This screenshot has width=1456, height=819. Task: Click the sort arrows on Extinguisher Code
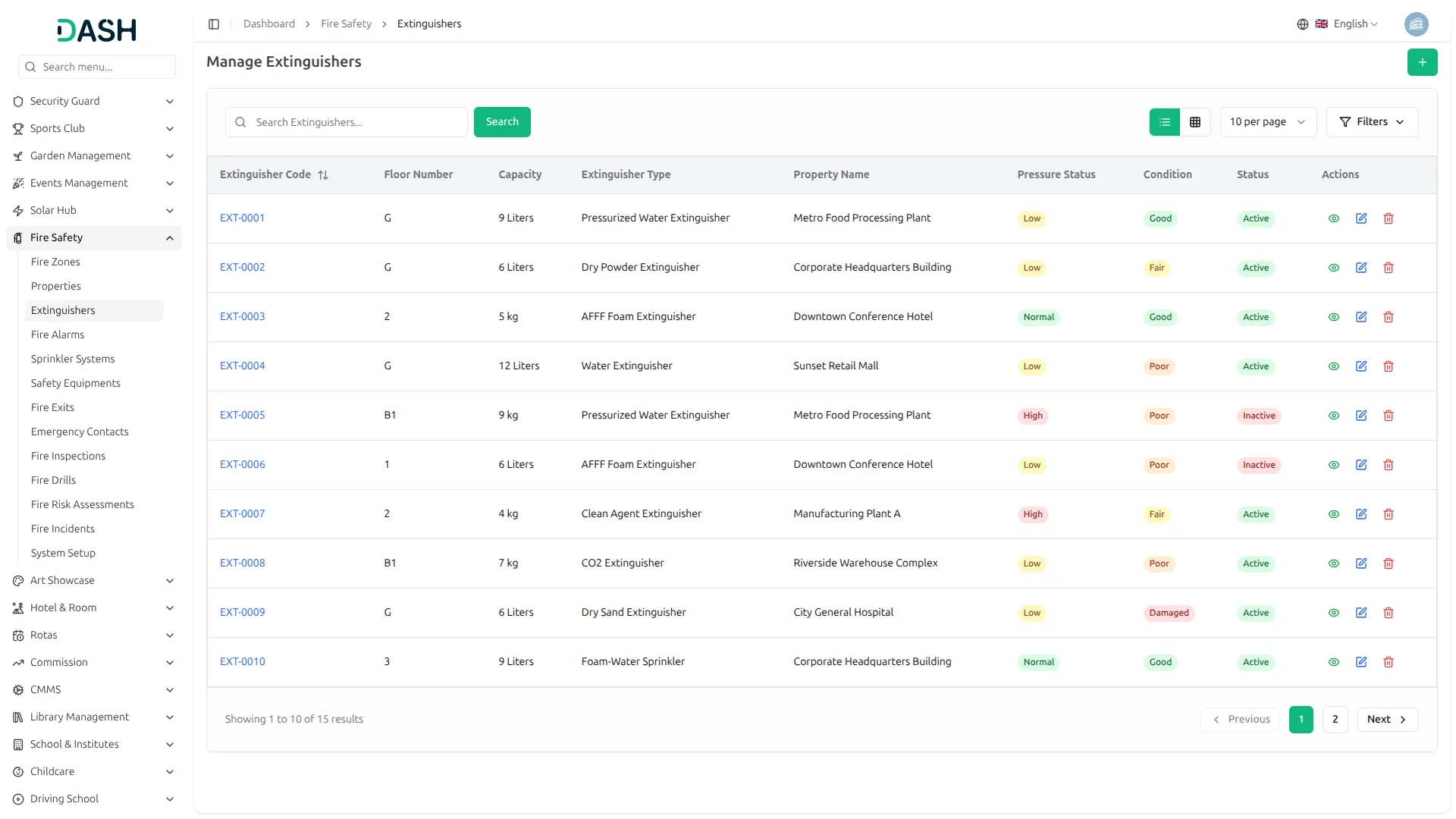click(323, 175)
